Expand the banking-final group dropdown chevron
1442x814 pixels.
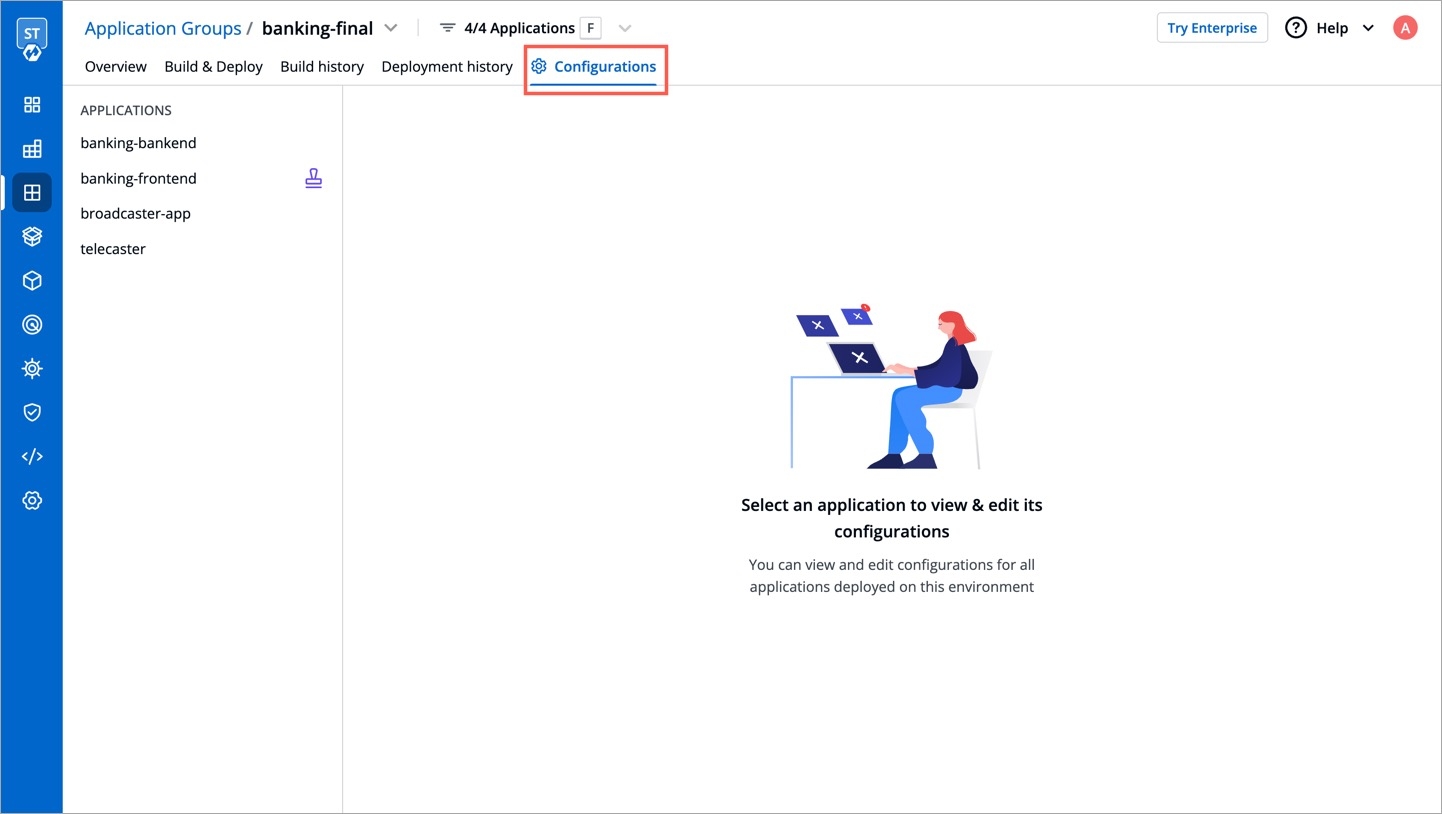(x=391, y=28)
